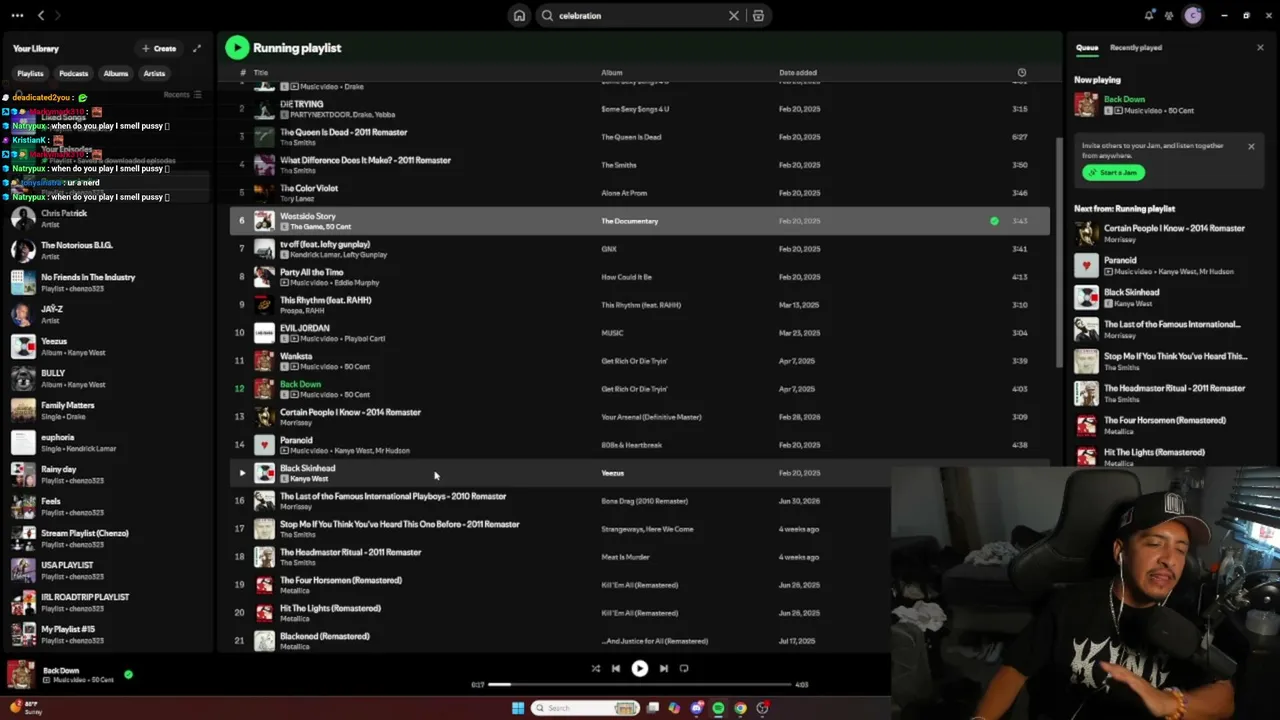Open The Documentary album link
The height and width of the screenshot is (720, 1280).
pos(629,221)
